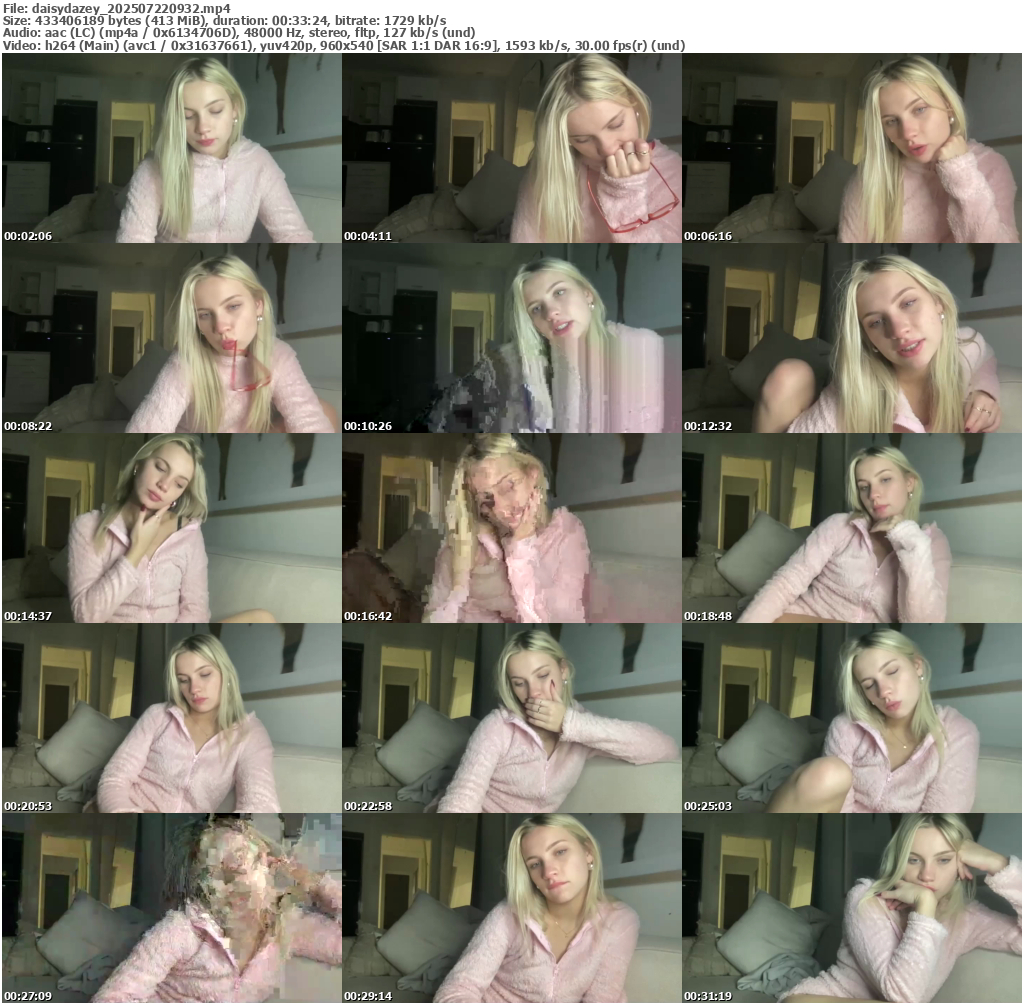1024x1003 pixels.
Task: Click the Video h264 codec info line
Action: 344,45
